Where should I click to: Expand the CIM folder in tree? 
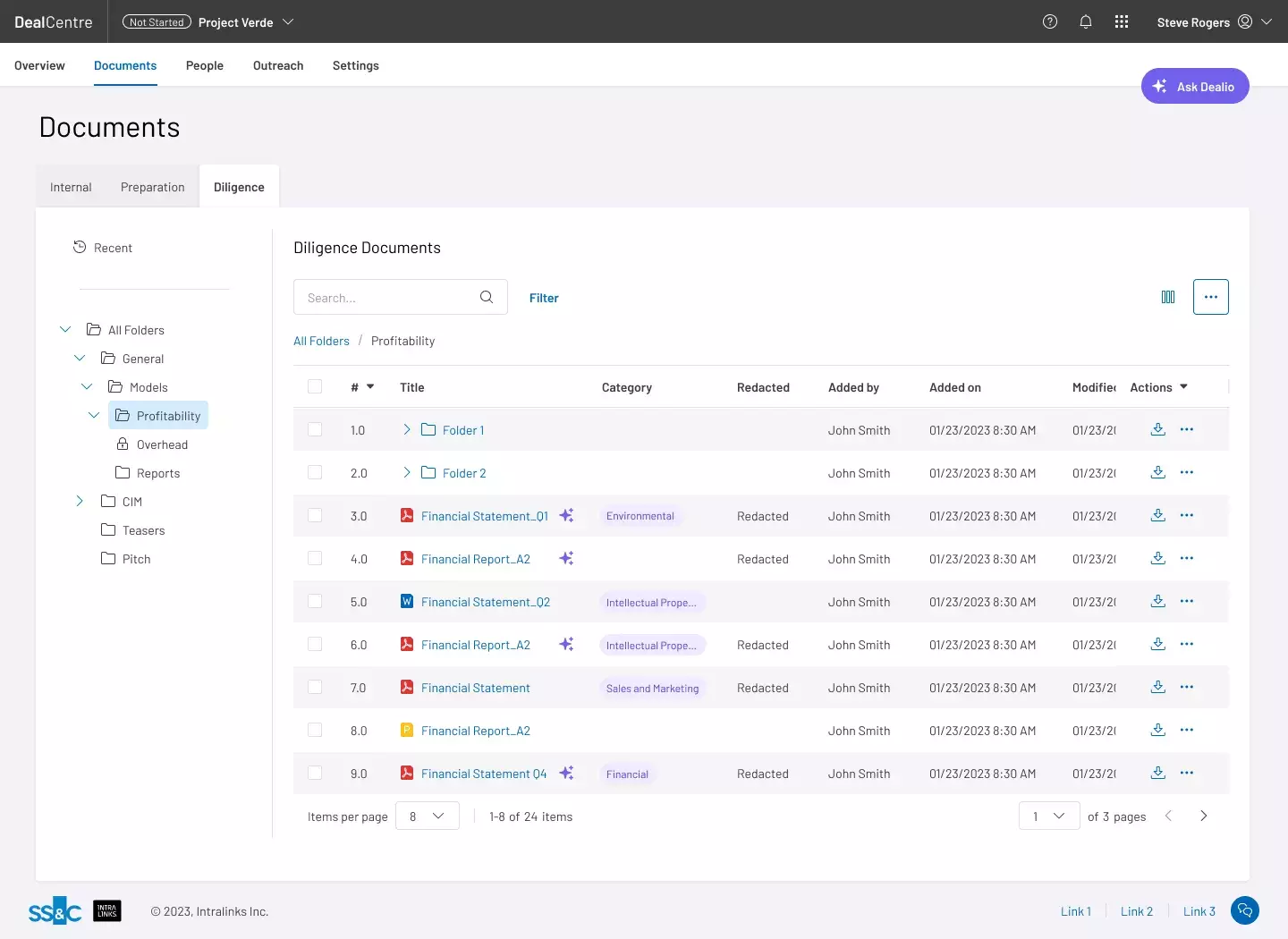[x=80, y=501]
